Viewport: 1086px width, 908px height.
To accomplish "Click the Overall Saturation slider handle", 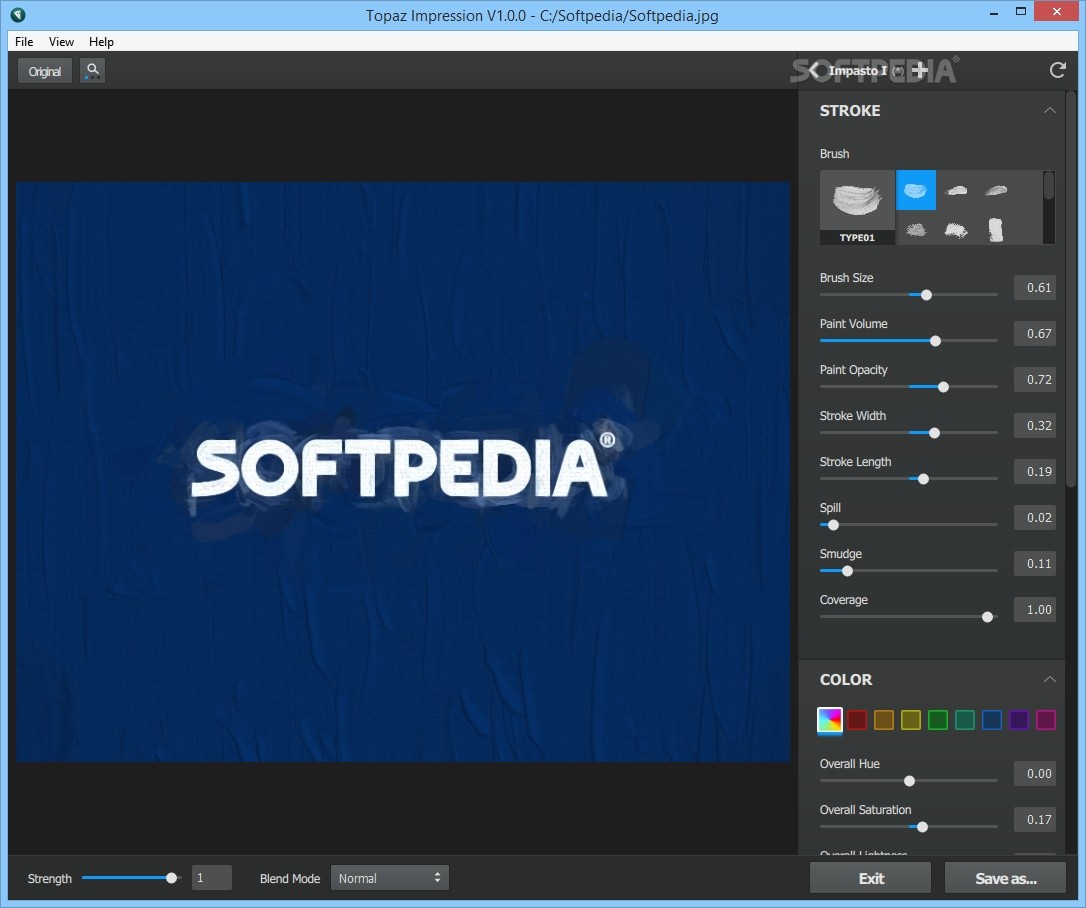I will 922,826.
